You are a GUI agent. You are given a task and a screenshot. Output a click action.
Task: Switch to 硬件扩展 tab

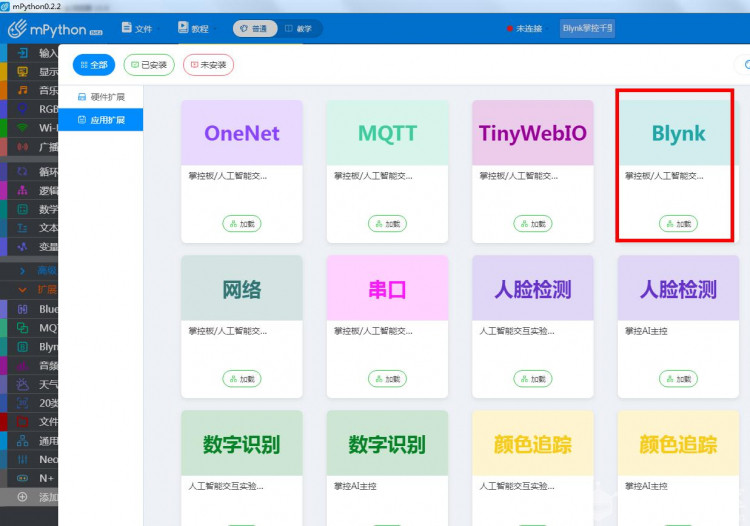[101, 97]
